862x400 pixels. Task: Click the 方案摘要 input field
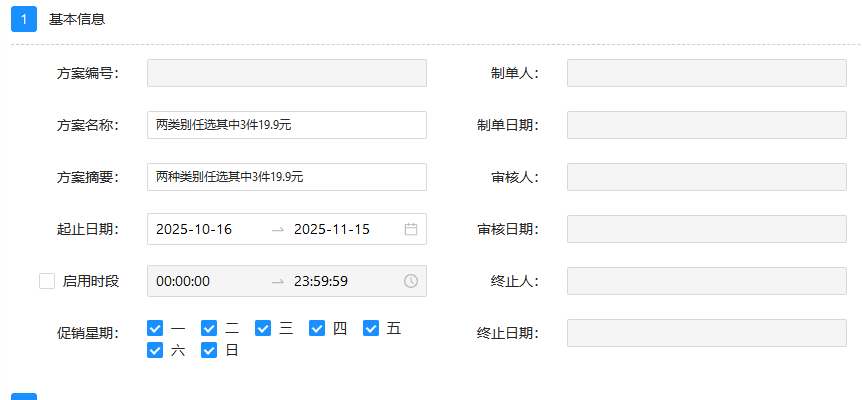coord(286,177)
